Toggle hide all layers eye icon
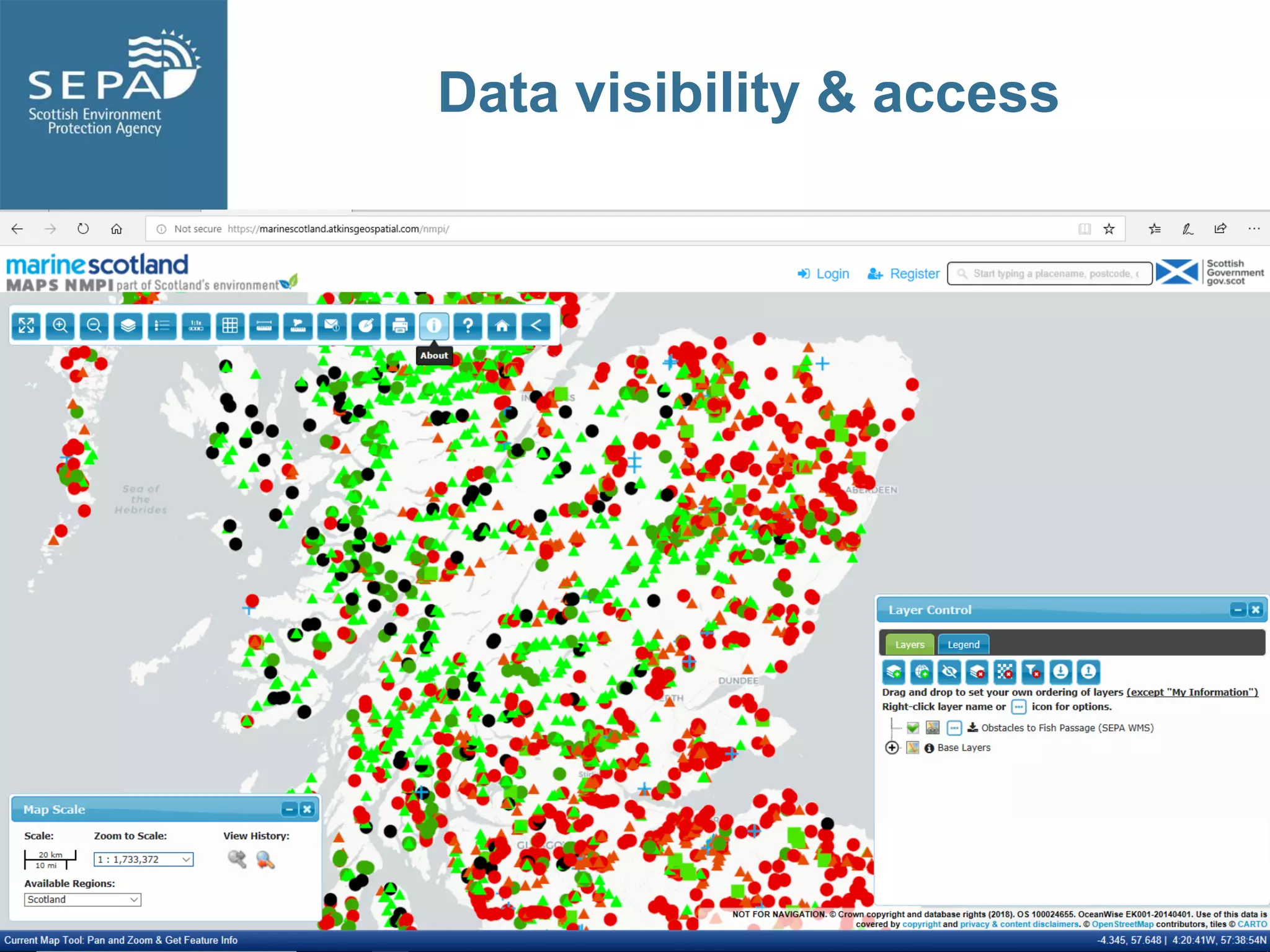Image resolution: width=1270 pixels, height=952 pixels. 949,671
